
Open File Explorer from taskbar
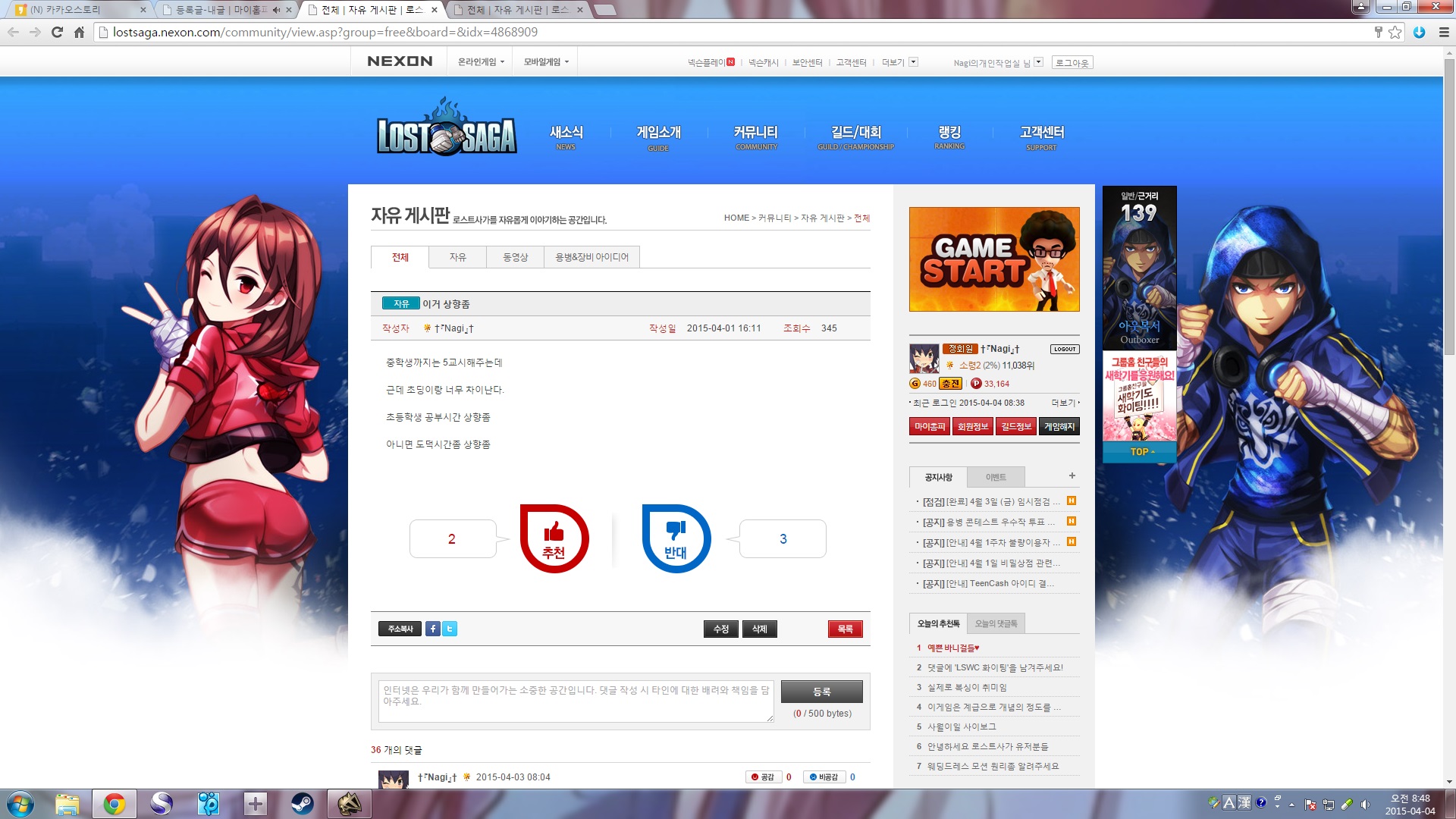(67, 804)
